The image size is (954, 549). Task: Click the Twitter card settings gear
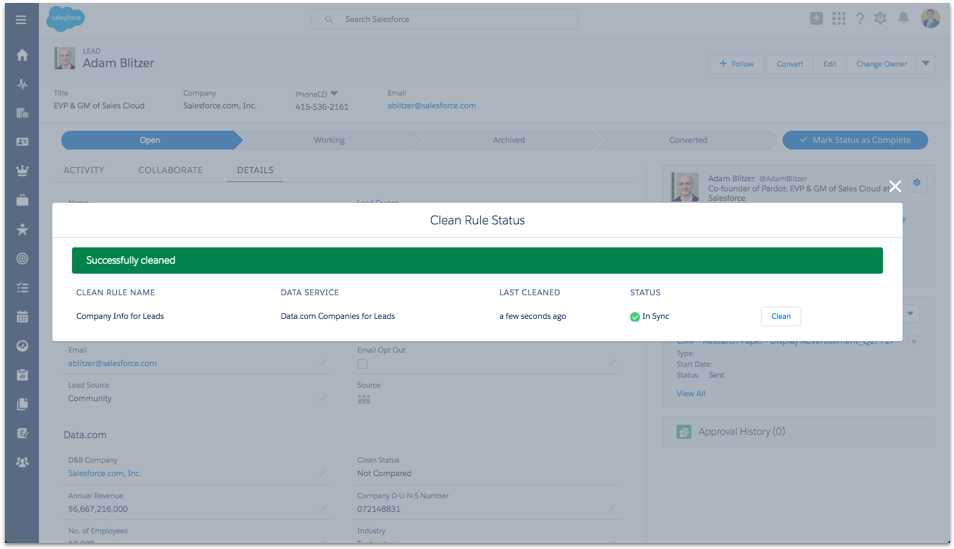coord(917,183)
